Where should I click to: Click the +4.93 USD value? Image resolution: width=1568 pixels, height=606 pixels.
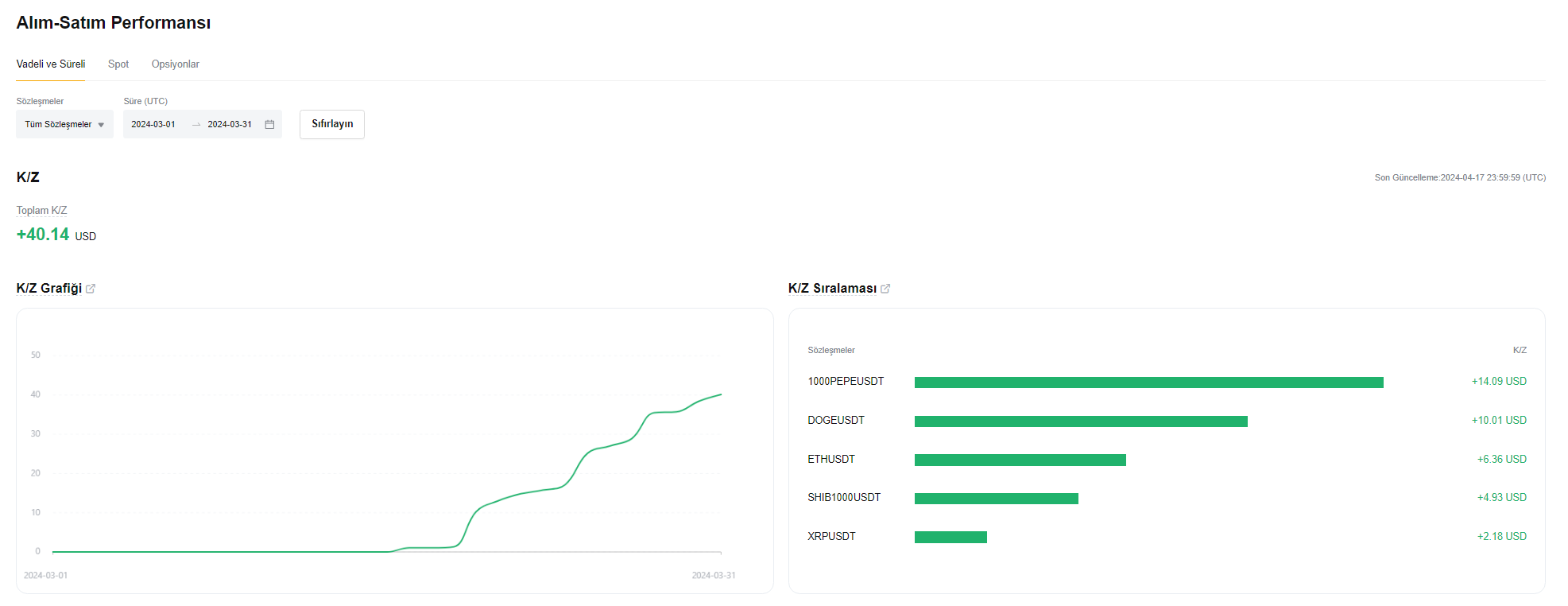(1502, 498)
